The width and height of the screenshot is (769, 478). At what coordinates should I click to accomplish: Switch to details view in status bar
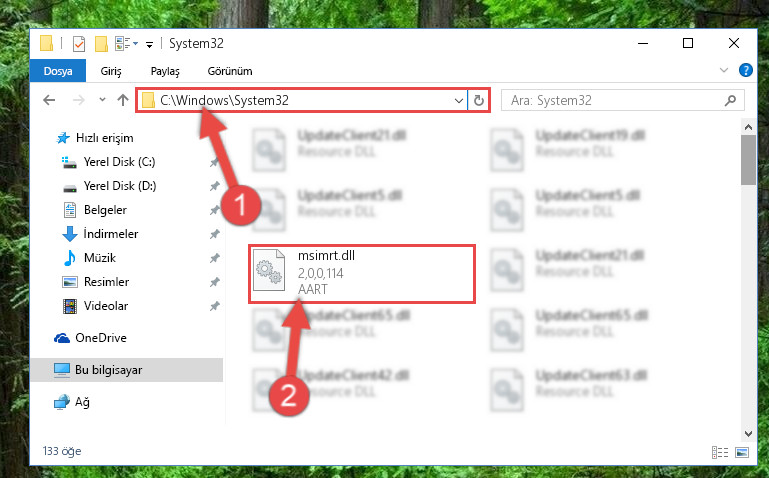pos(719,452)
